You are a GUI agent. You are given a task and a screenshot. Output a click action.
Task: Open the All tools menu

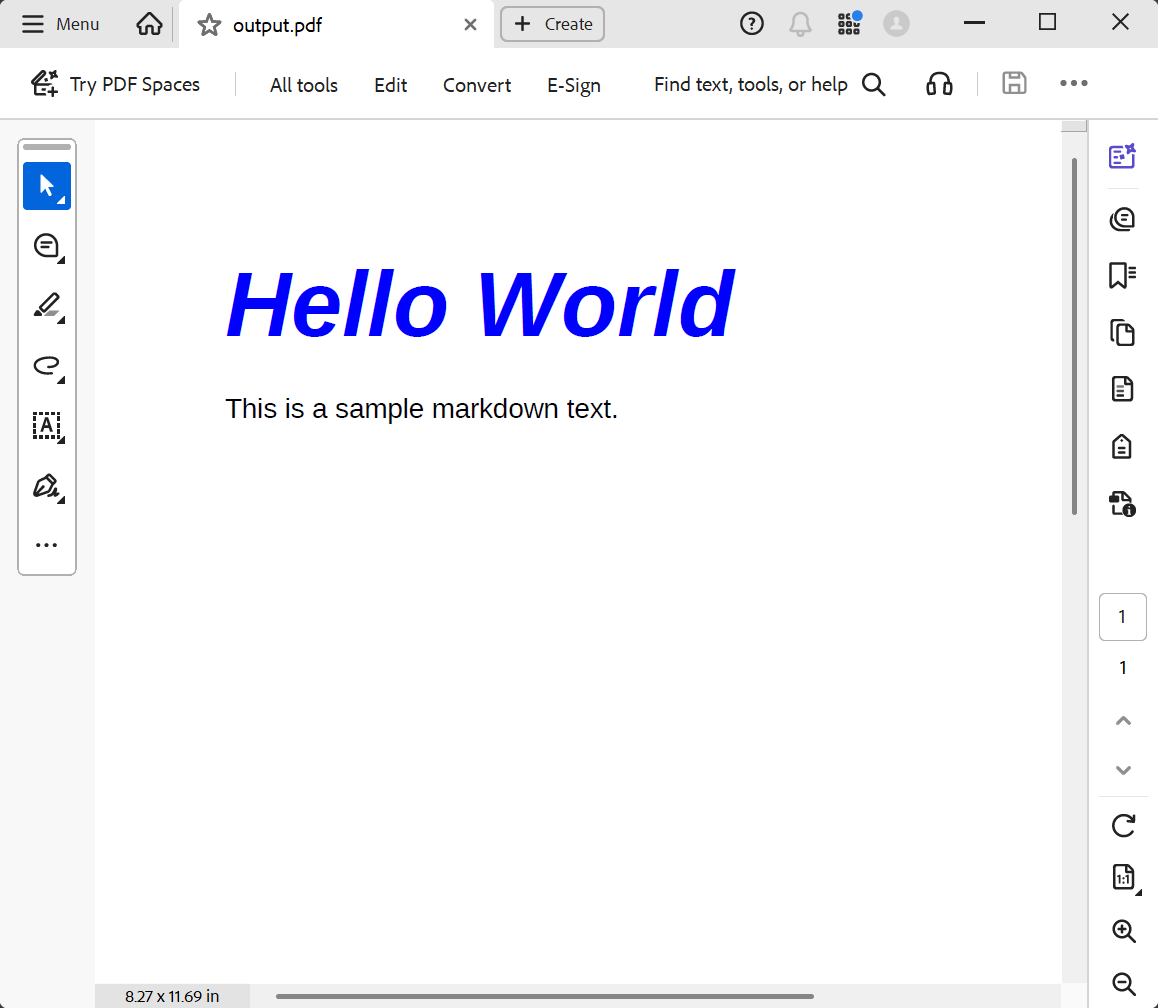(304, 85)
